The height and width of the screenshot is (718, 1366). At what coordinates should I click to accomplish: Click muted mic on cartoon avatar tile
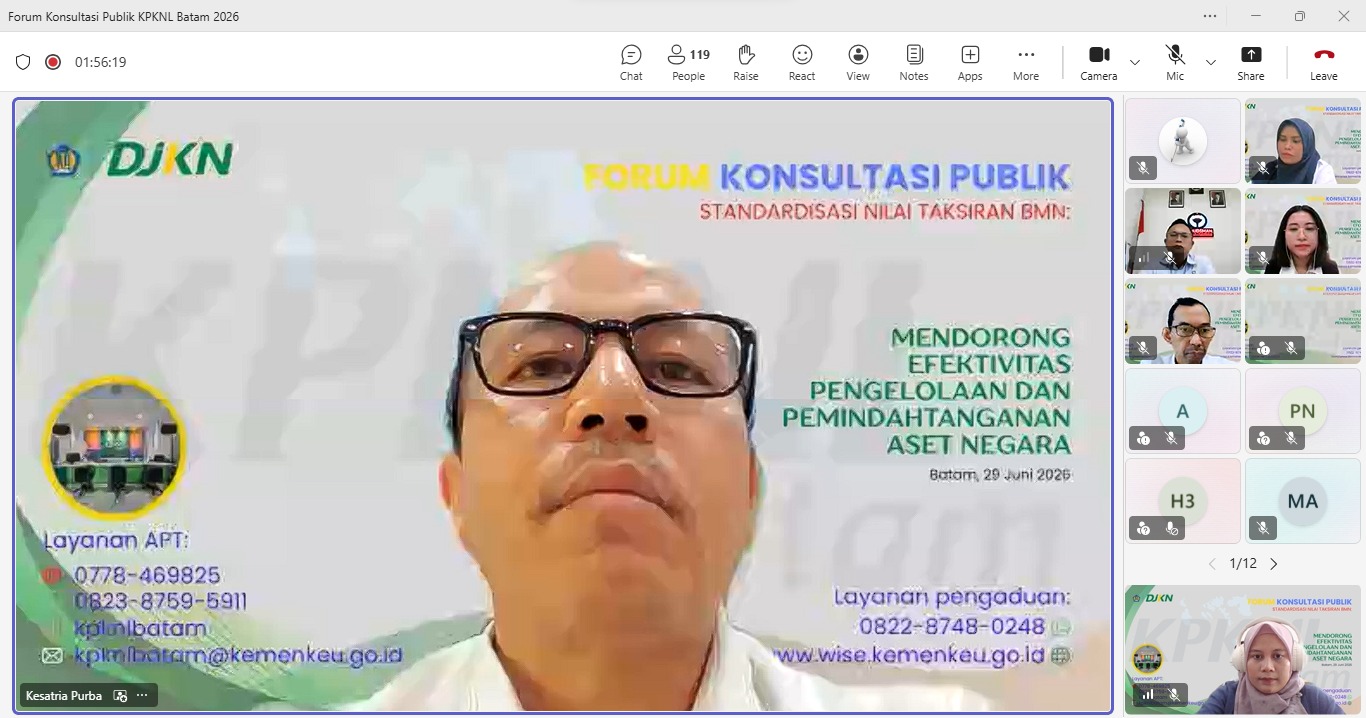tap(1143, 168)
